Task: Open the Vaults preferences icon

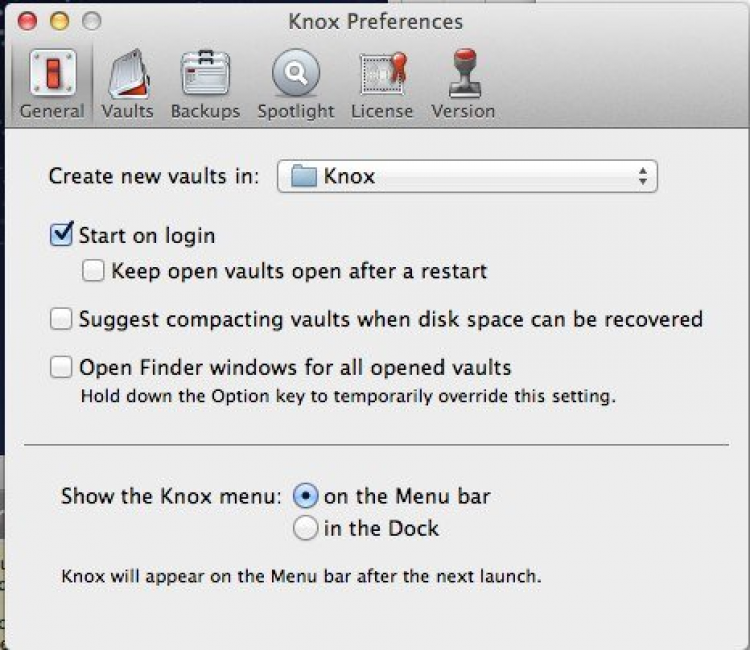Action: tap(127, 72)
